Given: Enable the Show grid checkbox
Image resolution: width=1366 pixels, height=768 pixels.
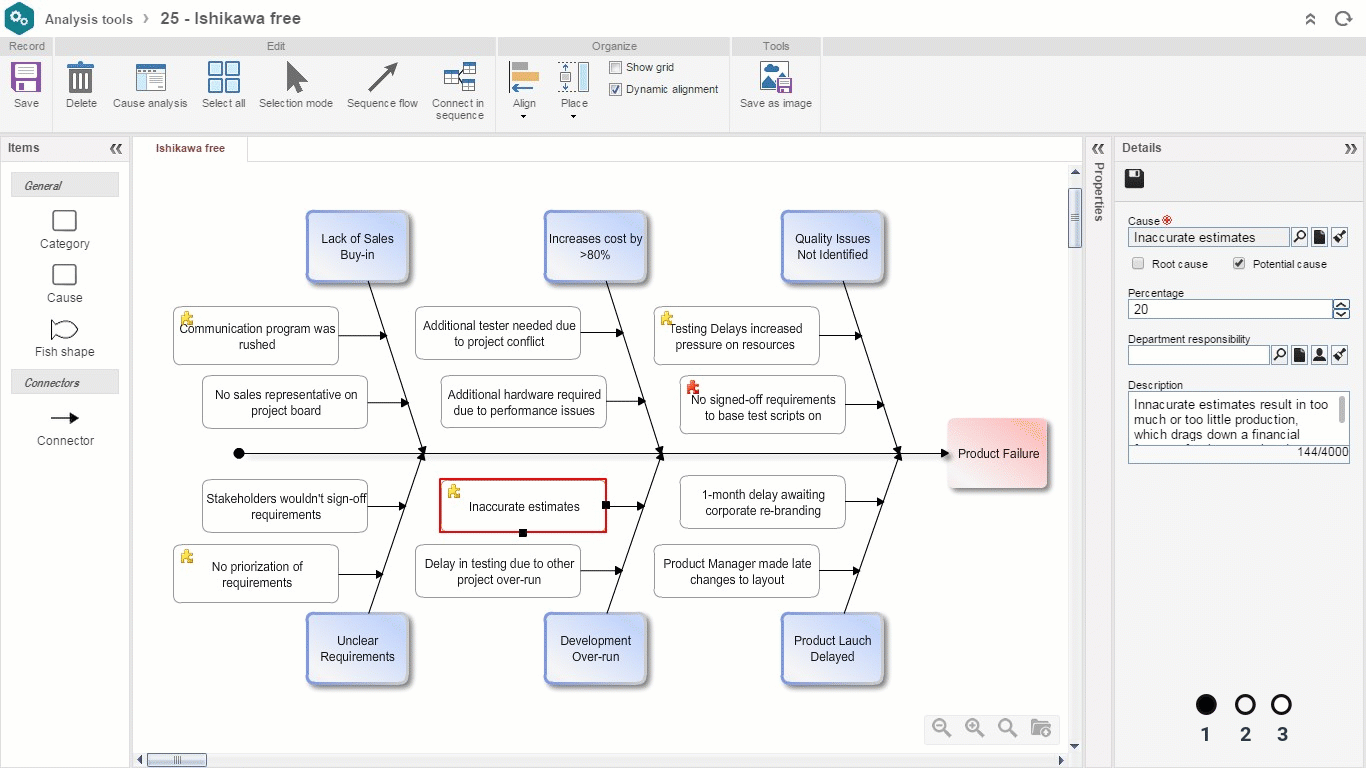Looking at the screenshot, I should pyautogui.click(x=616, y=67).
